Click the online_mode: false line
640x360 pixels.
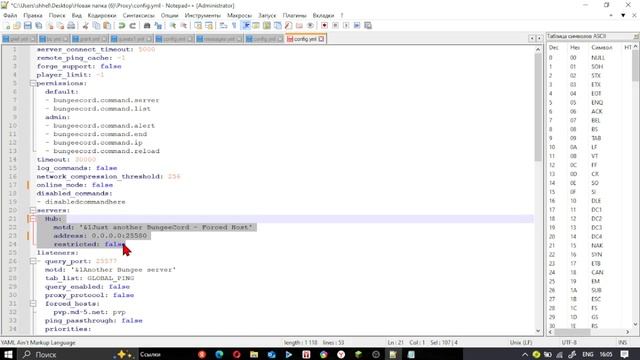tap(75, 185)
